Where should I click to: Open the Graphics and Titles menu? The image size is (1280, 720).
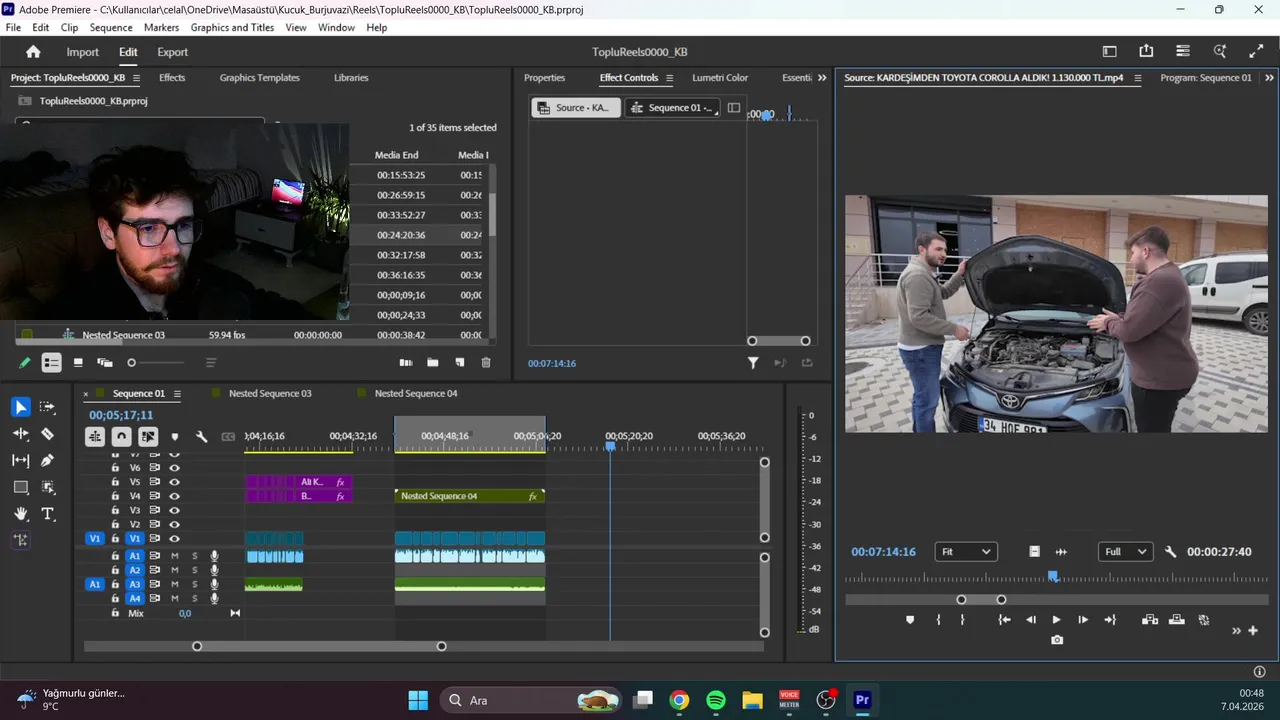pyautogui.click(x=232, y=27)
